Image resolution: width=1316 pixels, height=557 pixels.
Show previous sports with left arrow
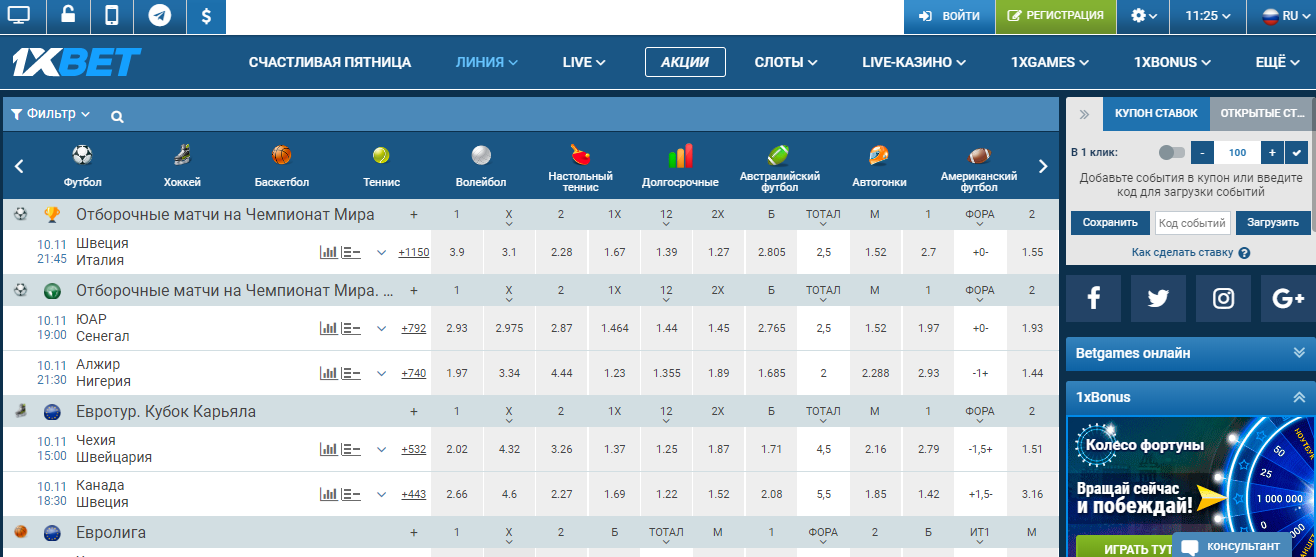pos(19,167)
